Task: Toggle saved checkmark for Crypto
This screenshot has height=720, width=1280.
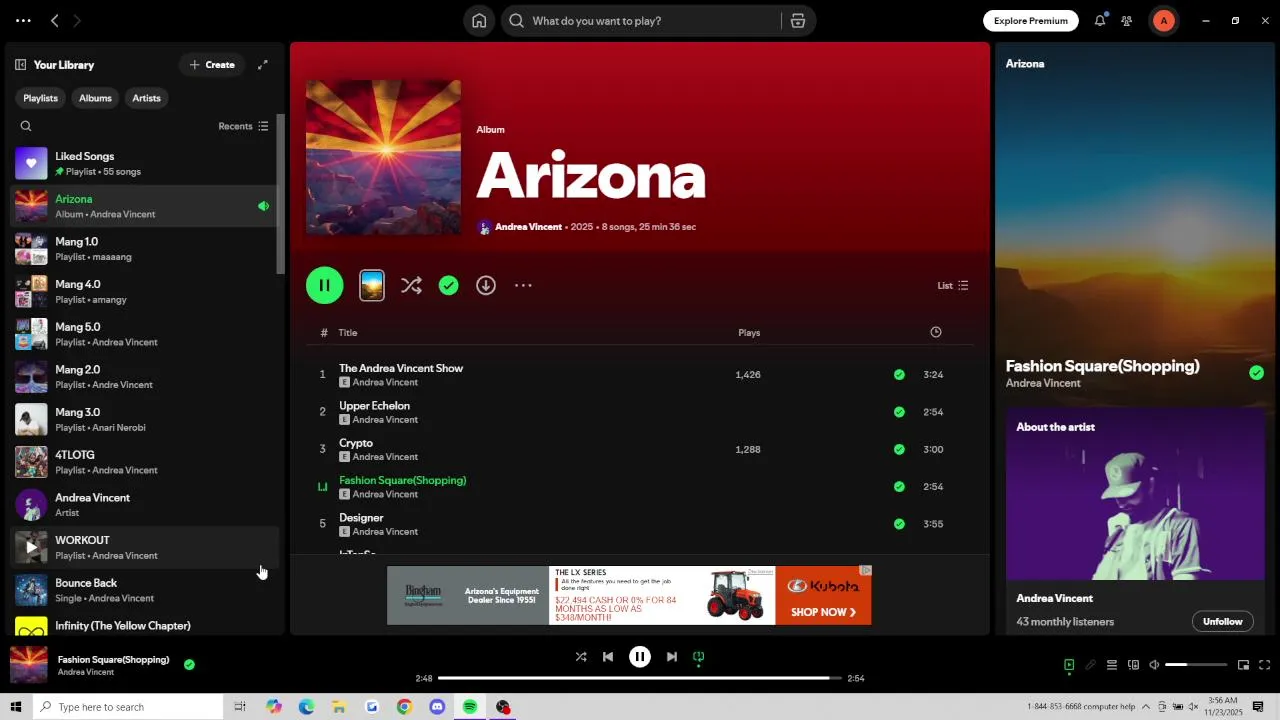Action: (899, 450)
